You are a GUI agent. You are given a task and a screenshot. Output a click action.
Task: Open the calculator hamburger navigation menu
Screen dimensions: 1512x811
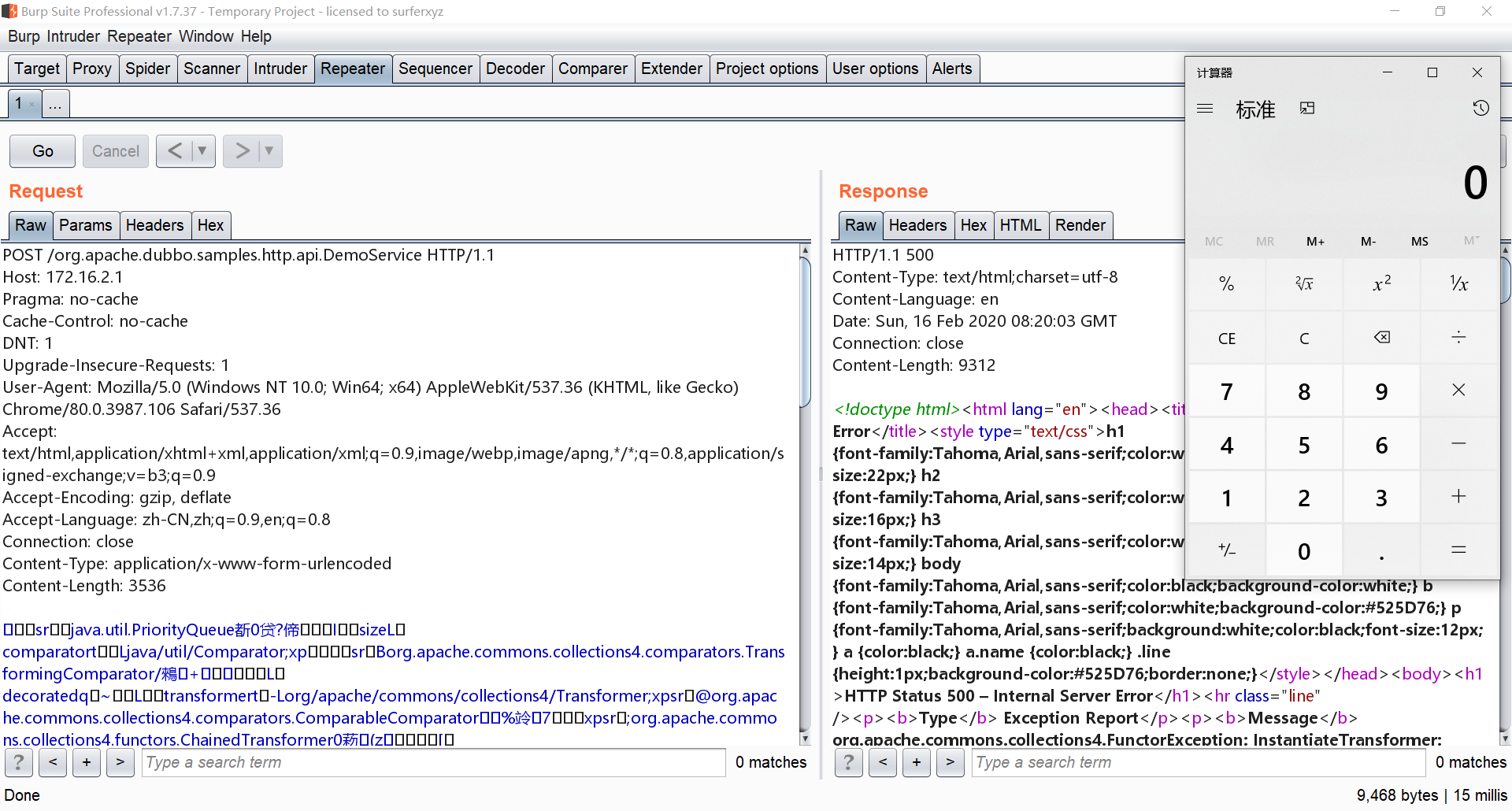pyautogui.click(x=1205, y=109)
